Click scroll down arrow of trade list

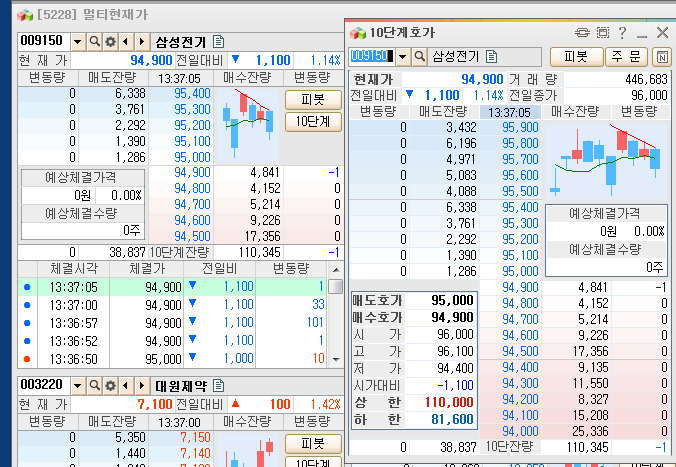tap(336, 359)
